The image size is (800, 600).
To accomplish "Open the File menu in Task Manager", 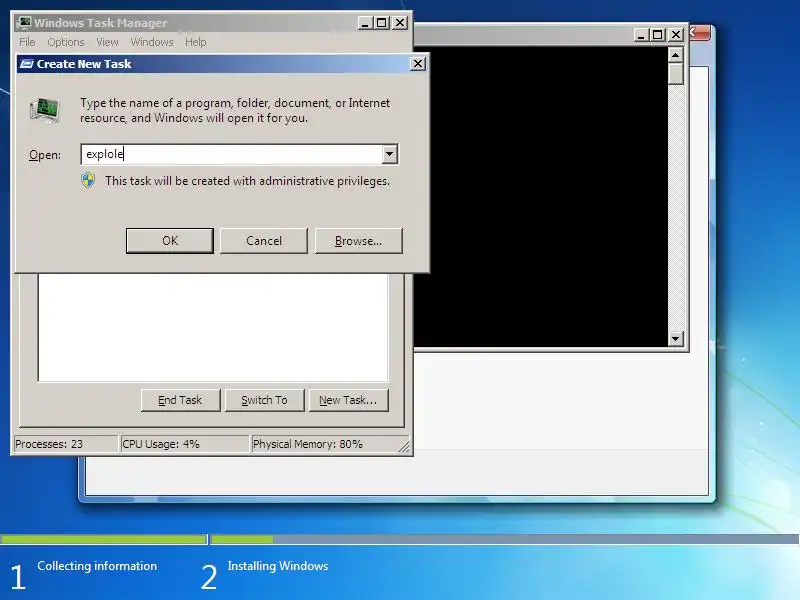I will pos(27,42).
